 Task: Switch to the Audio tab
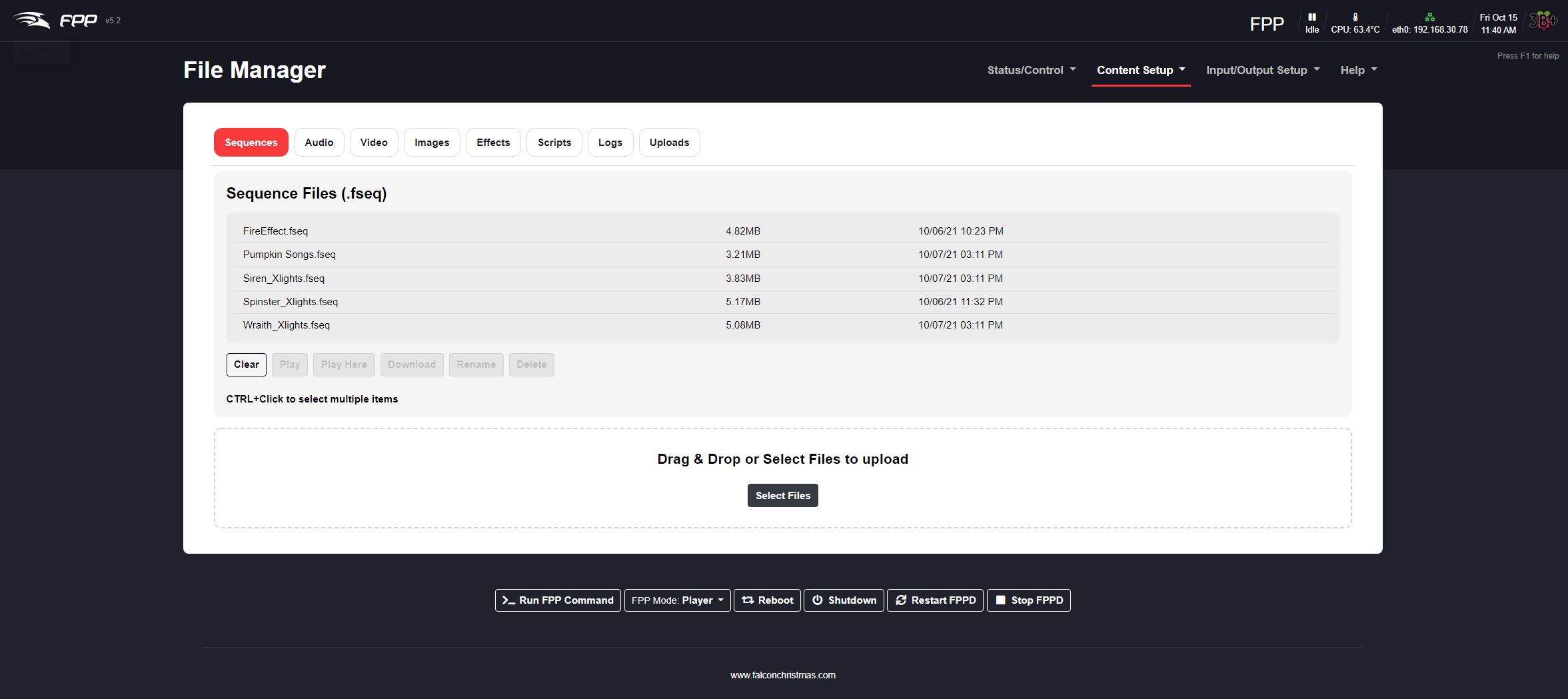(x=319, y=143)
